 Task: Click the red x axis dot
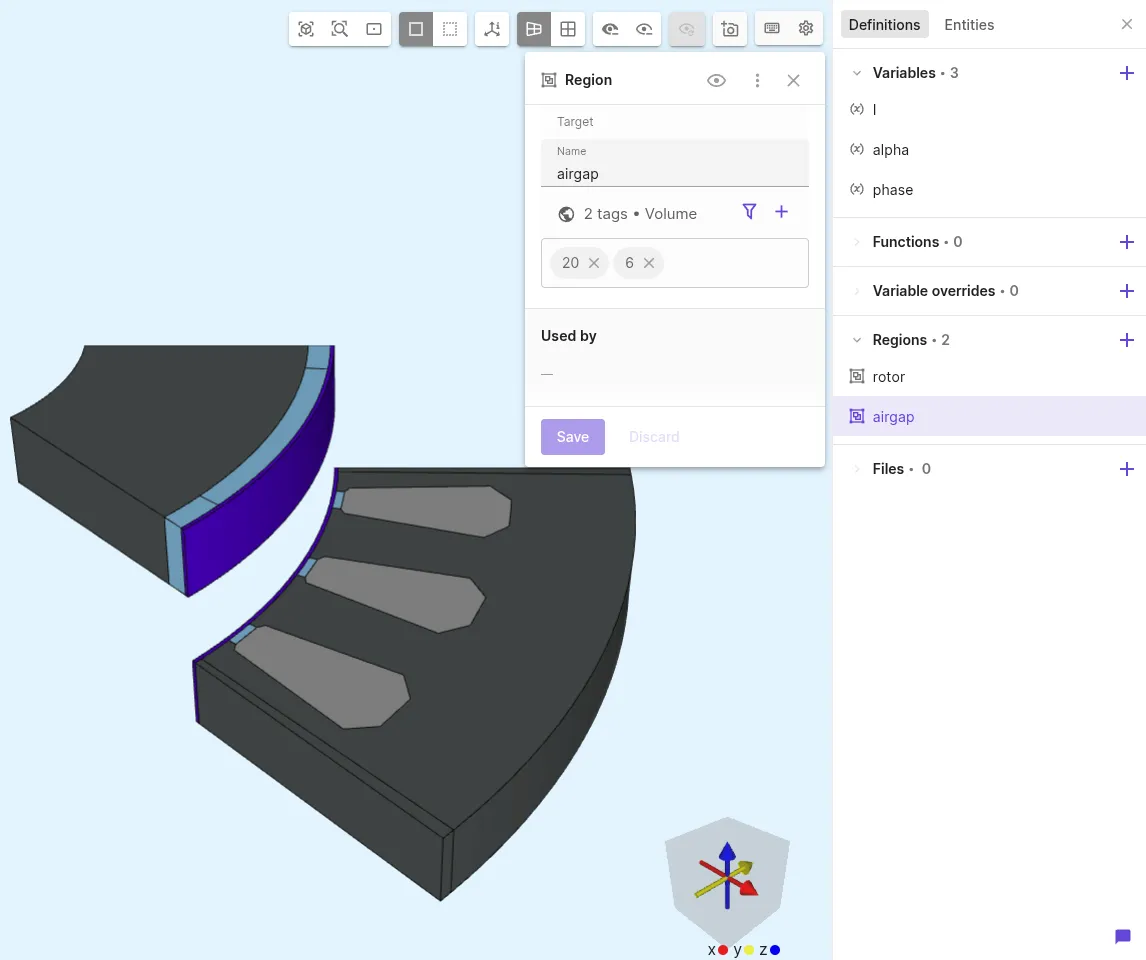(723, 950)
